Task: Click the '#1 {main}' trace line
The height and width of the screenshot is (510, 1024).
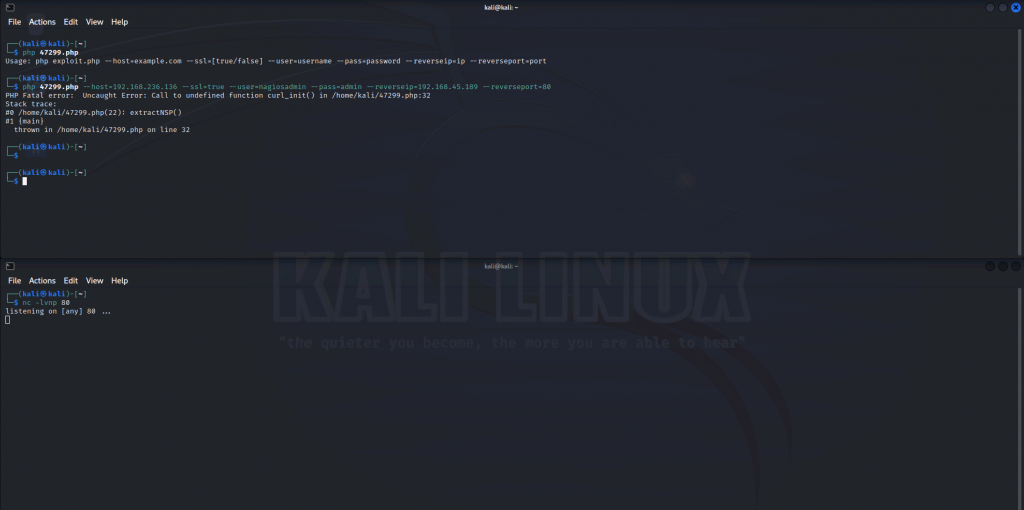Action: pyautogui.click(x=24, y=121)
